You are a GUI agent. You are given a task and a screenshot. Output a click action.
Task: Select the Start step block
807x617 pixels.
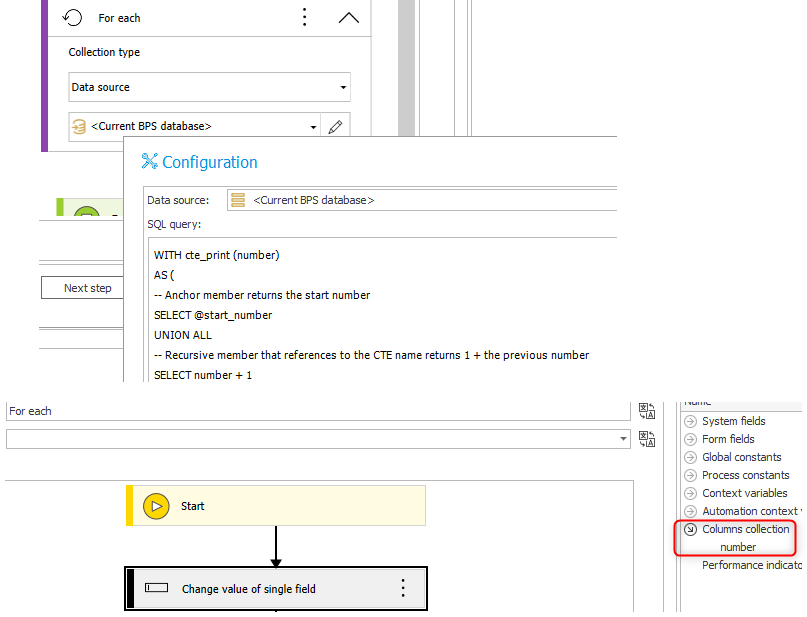[276, 506]
